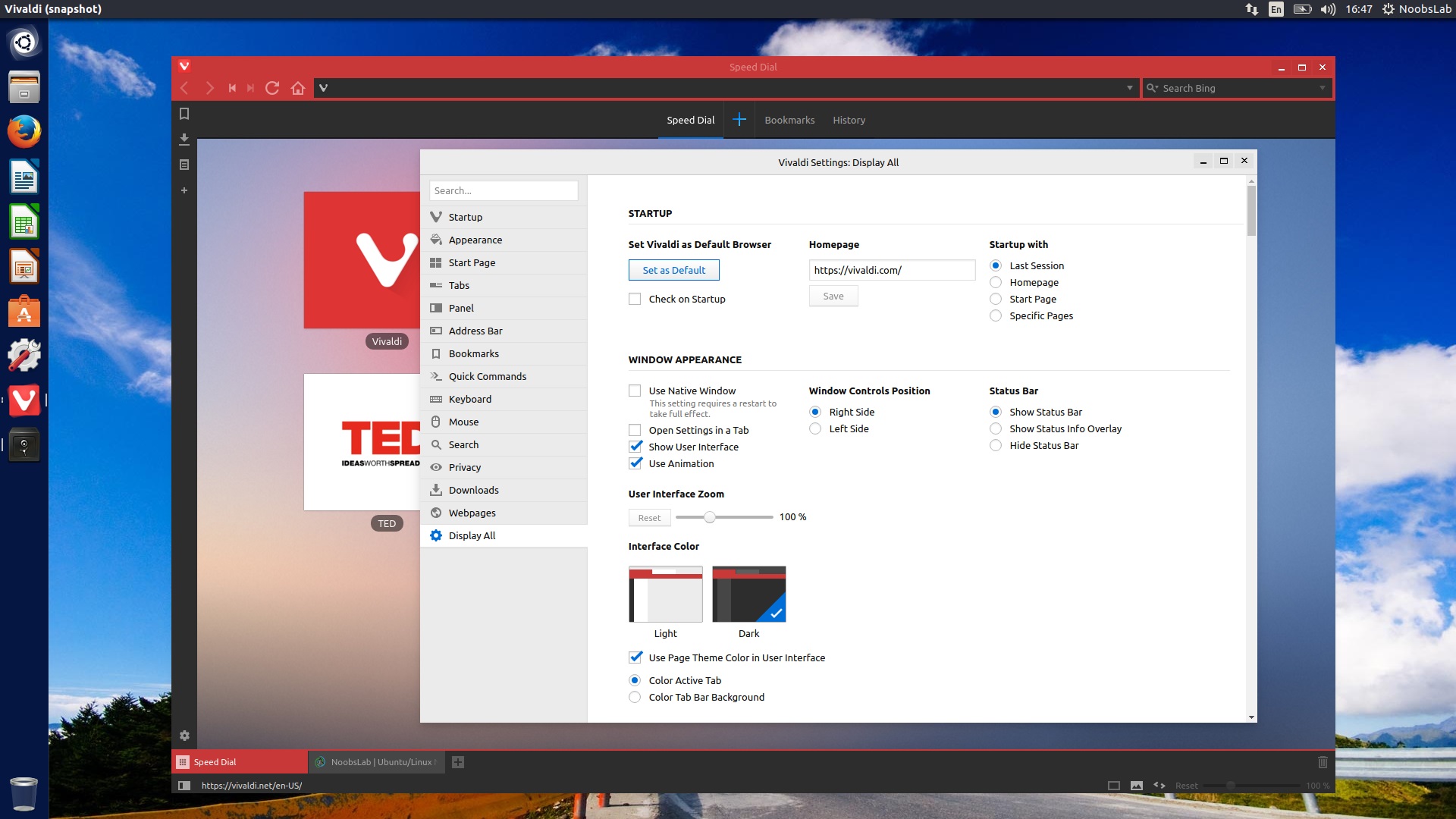This screenshot has width=1456, height=819.
Task: Click the User Interface Zoom slider handle
Action: click(709, 517)
